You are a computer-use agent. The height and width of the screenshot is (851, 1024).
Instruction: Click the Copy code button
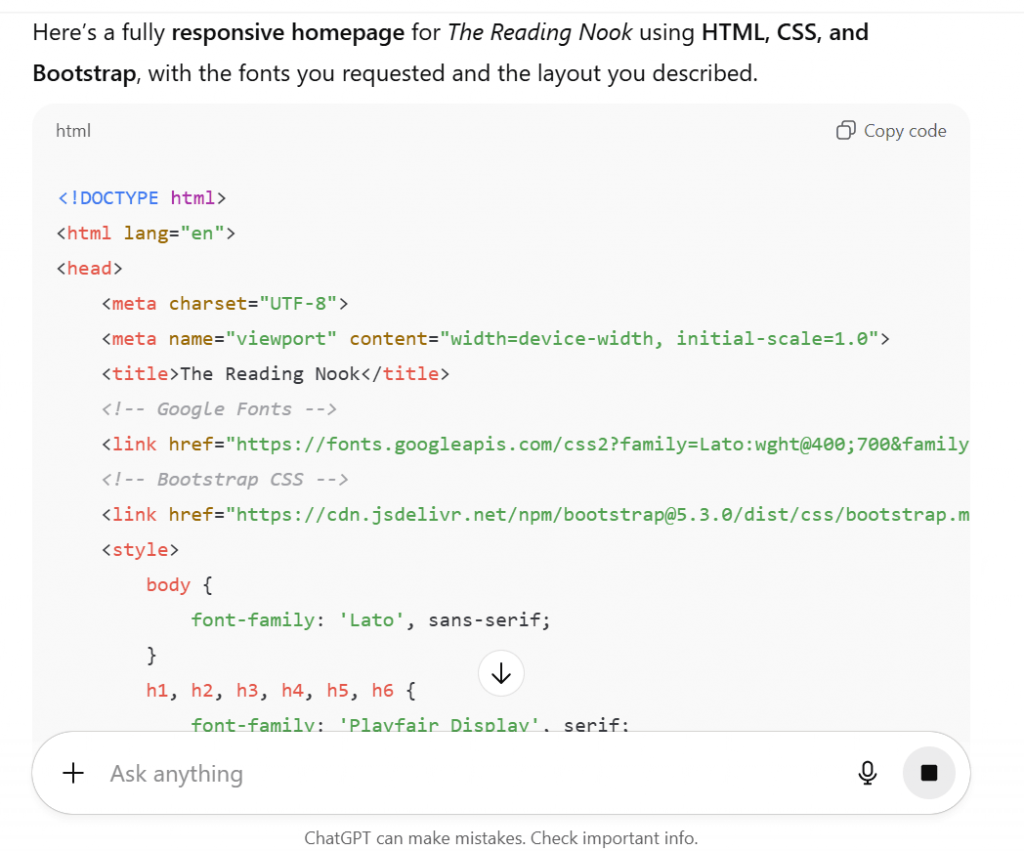(x=890, y=130)
